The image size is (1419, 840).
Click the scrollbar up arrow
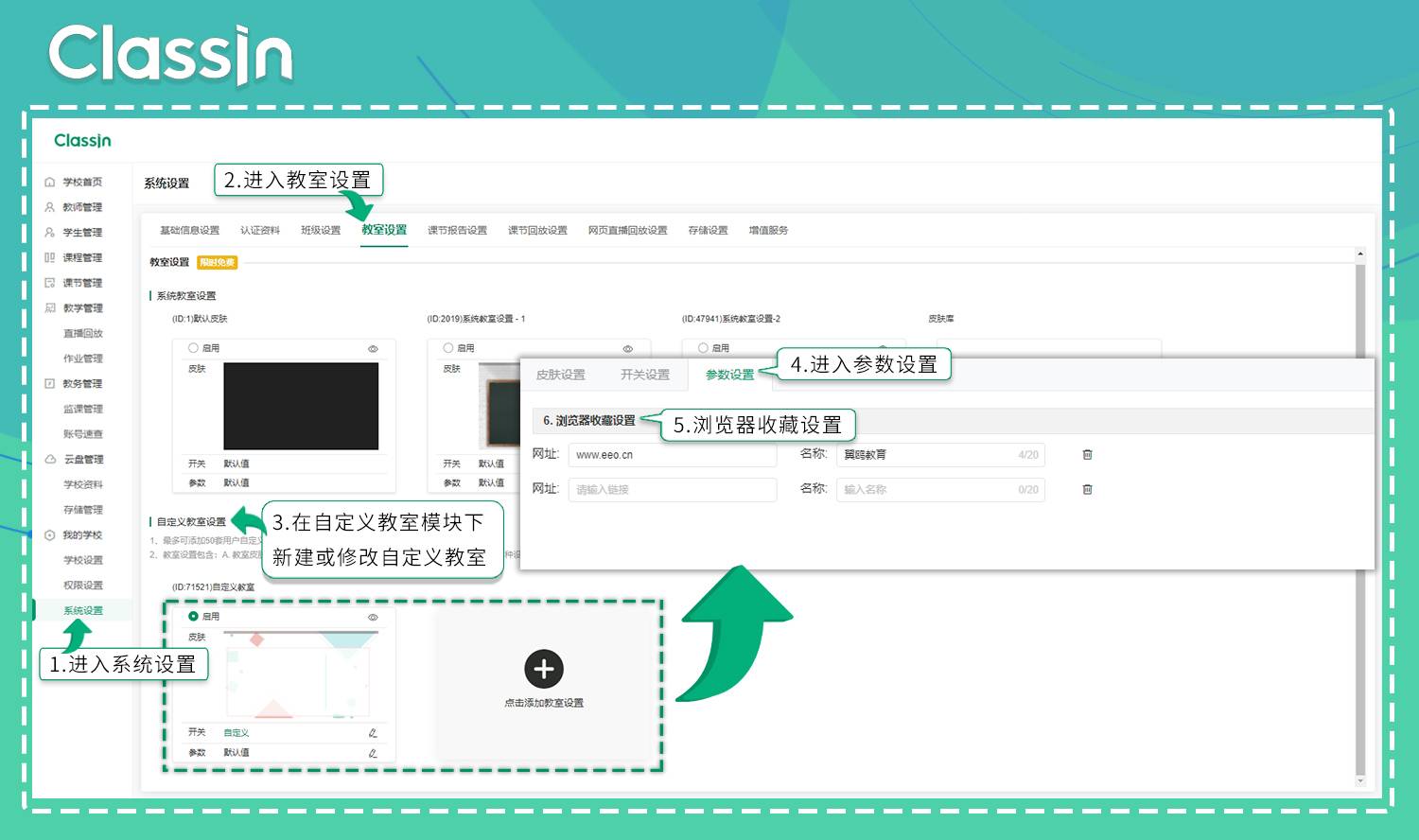tap(1360, 254)
